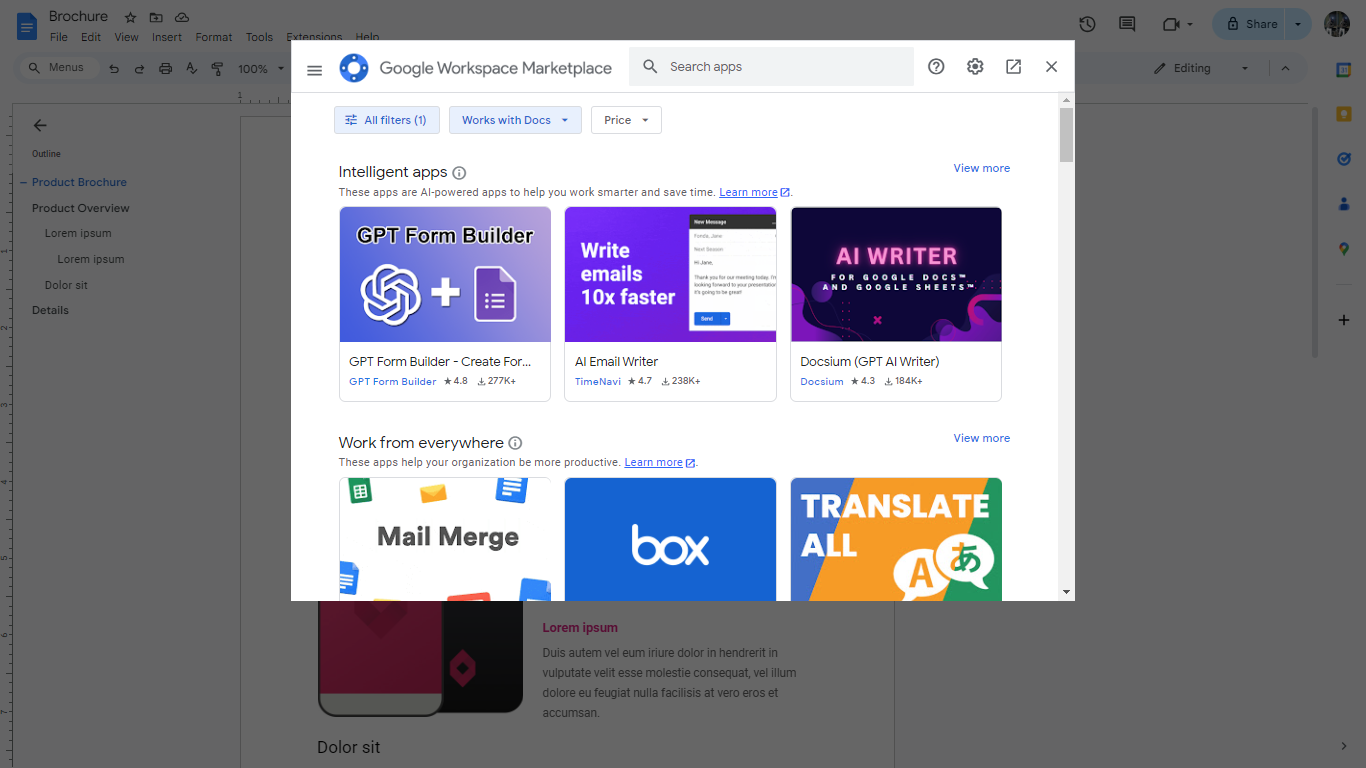Click the Intelligent apps info icon

point(459,173)
